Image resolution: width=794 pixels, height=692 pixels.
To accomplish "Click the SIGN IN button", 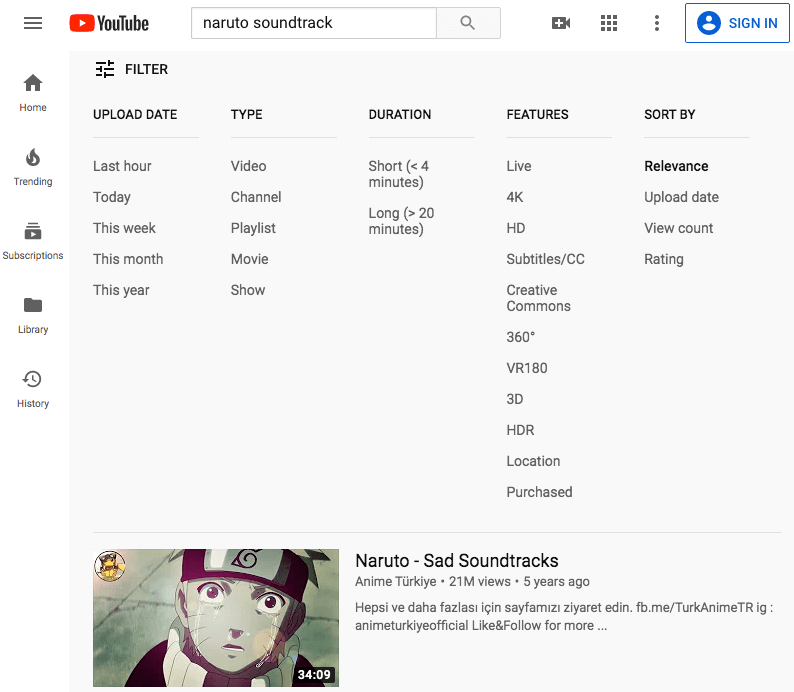I will click(x=737, y=23).
